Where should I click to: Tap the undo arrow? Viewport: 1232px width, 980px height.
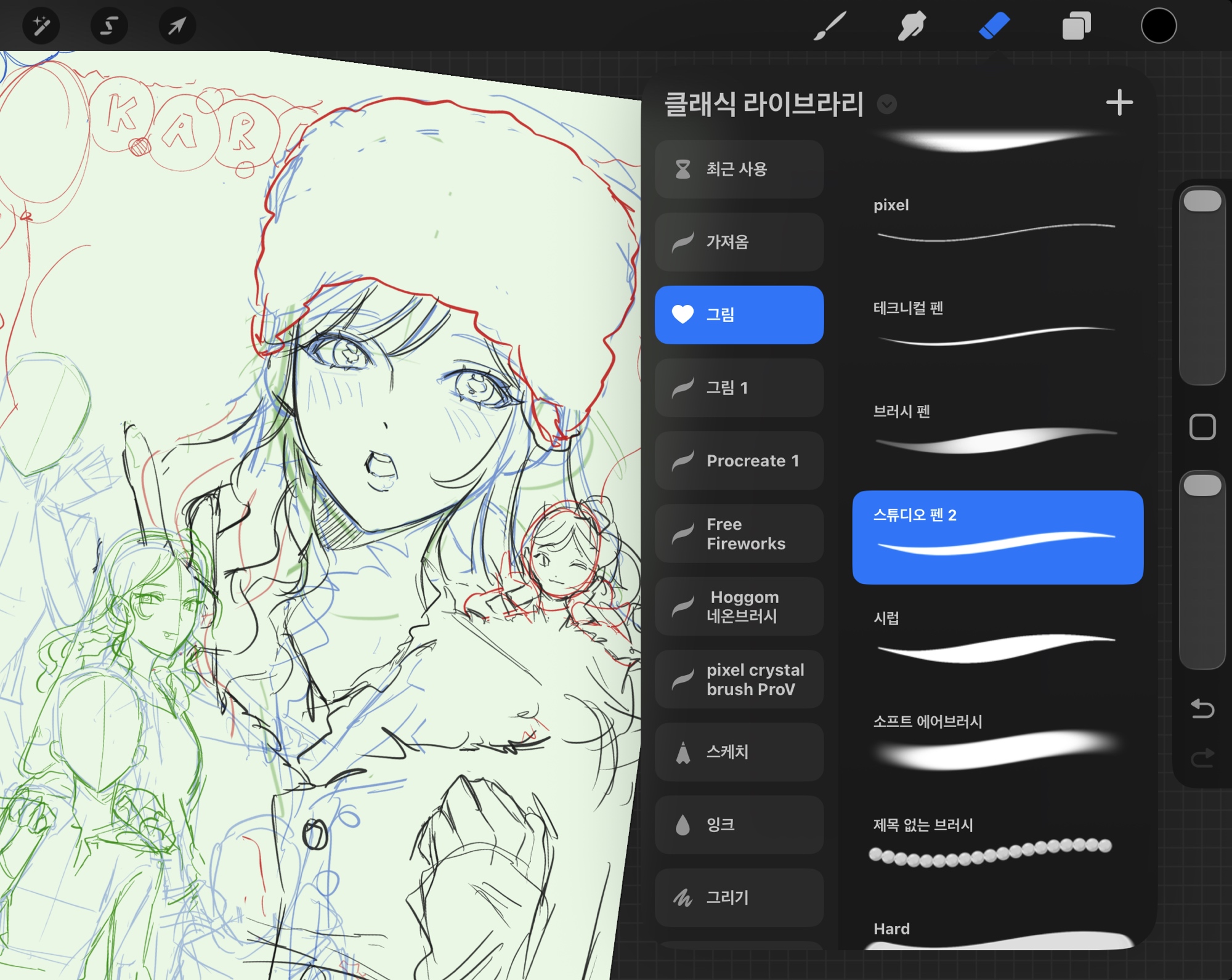1202,708
